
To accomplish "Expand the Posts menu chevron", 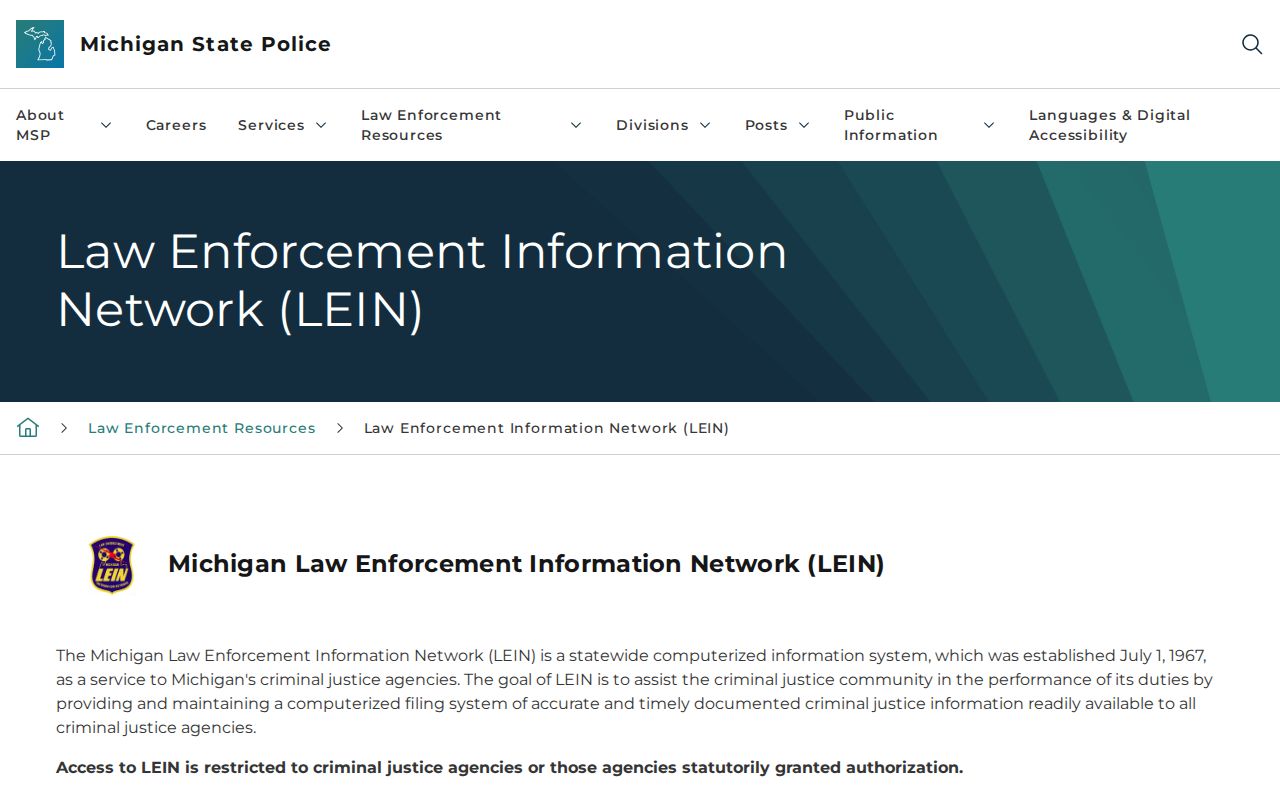I will click(x=804, y=125).
